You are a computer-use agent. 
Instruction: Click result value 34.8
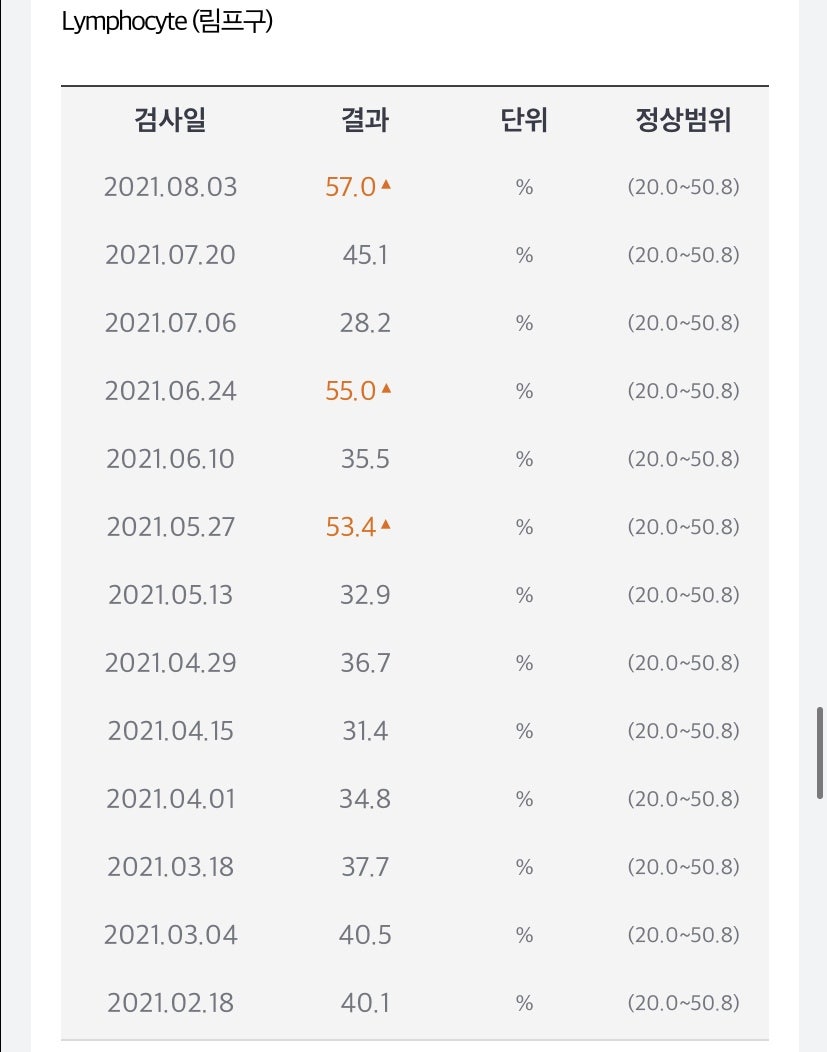365,798
